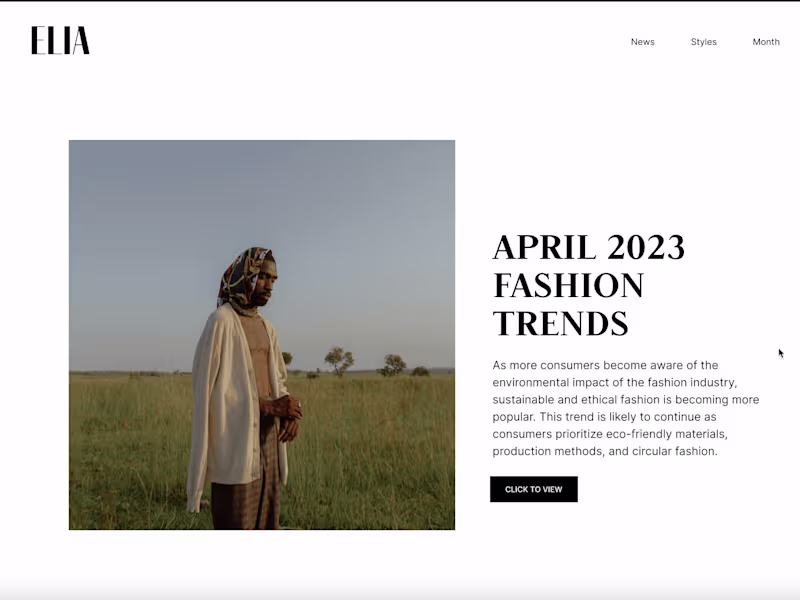Click the man's face in the photo

264,286
